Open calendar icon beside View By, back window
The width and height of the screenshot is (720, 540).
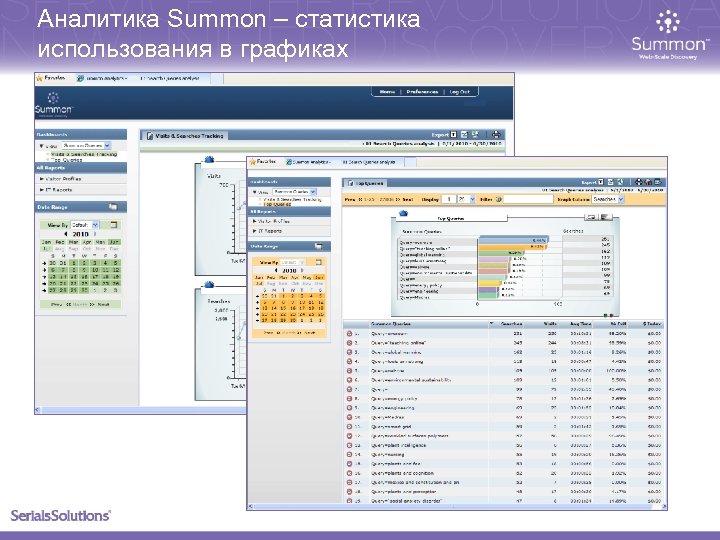click(x=113, y=225)
